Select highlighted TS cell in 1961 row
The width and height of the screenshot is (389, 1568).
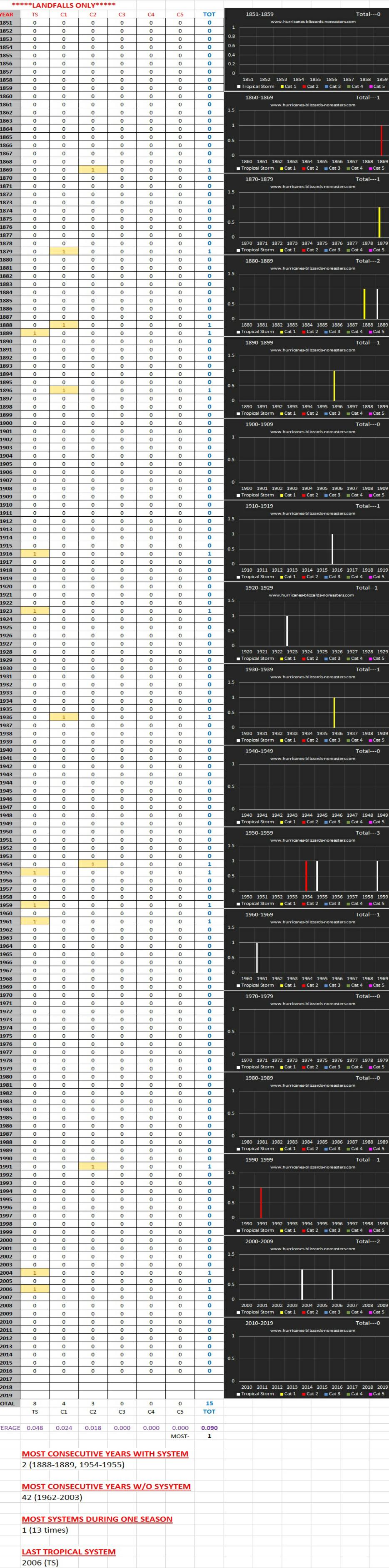point(35,921)
